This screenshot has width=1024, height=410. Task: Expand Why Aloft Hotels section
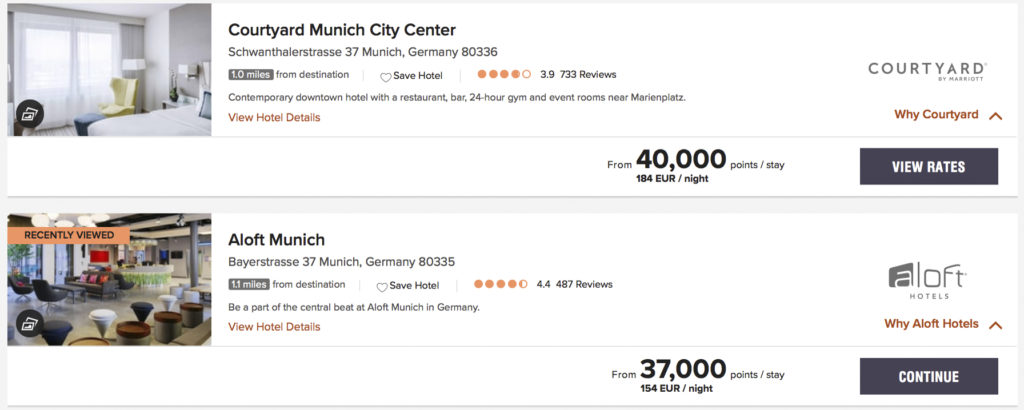(x=931, y=324)
